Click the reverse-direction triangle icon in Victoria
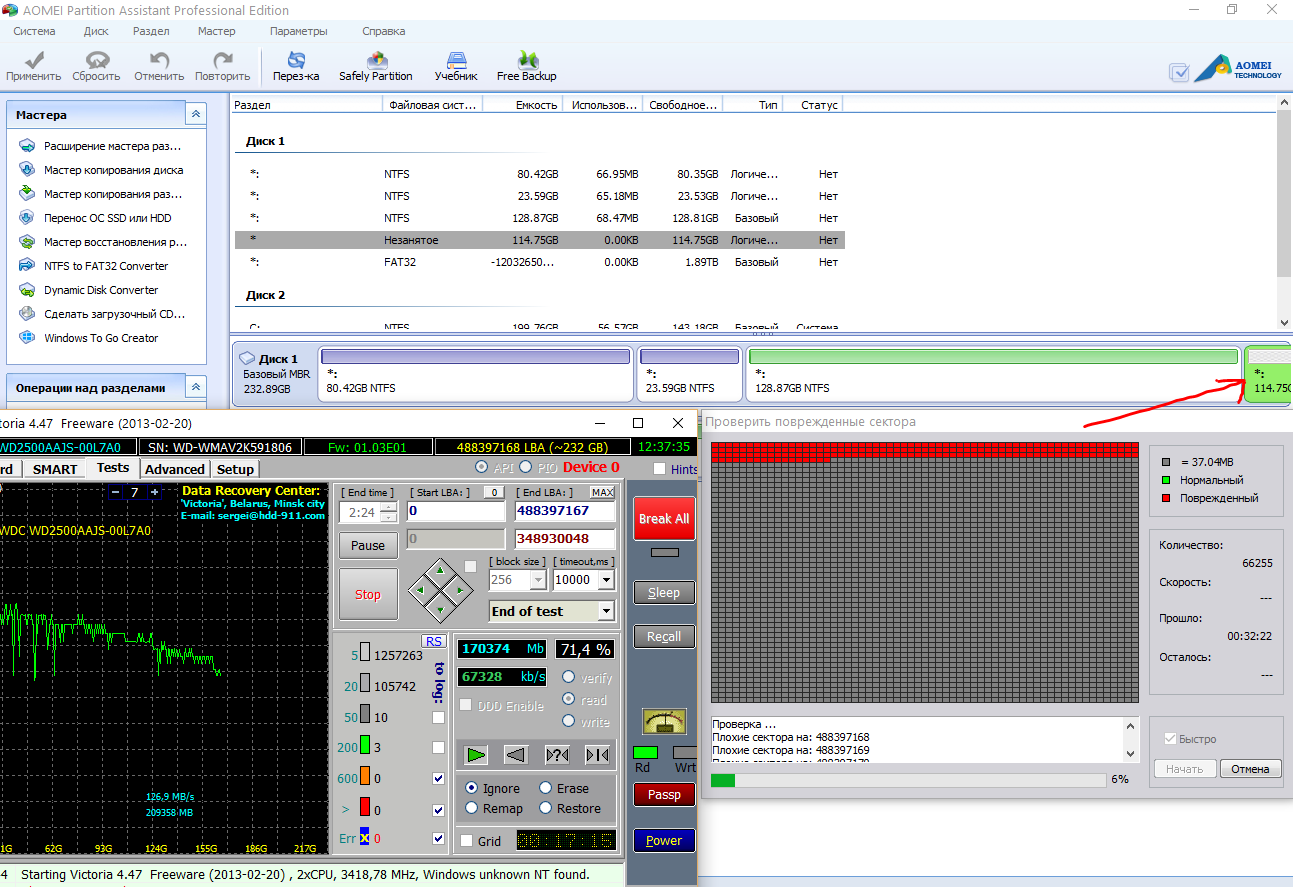 (516, 755)
